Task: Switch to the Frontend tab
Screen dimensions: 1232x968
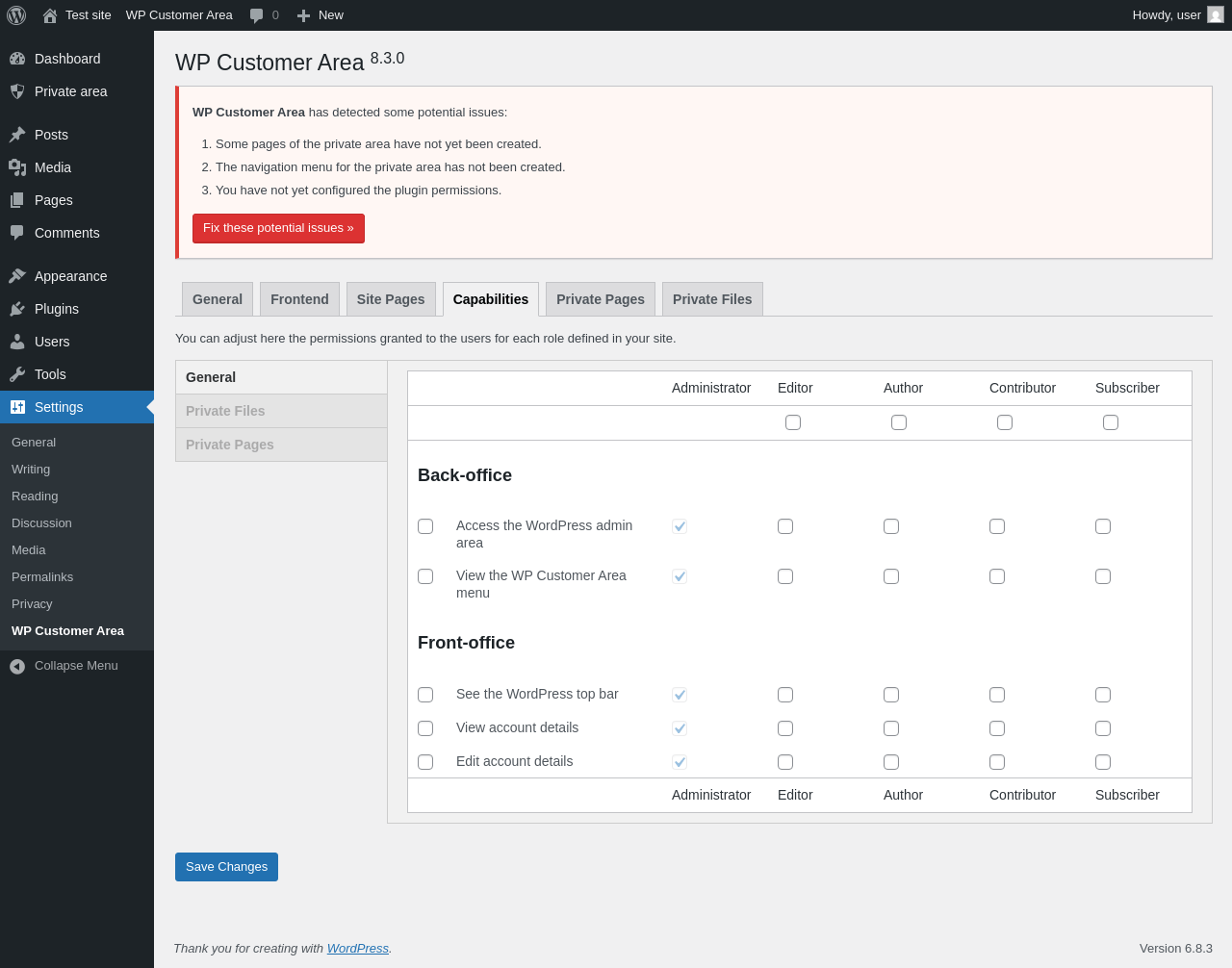Action: tap(299, 299)
